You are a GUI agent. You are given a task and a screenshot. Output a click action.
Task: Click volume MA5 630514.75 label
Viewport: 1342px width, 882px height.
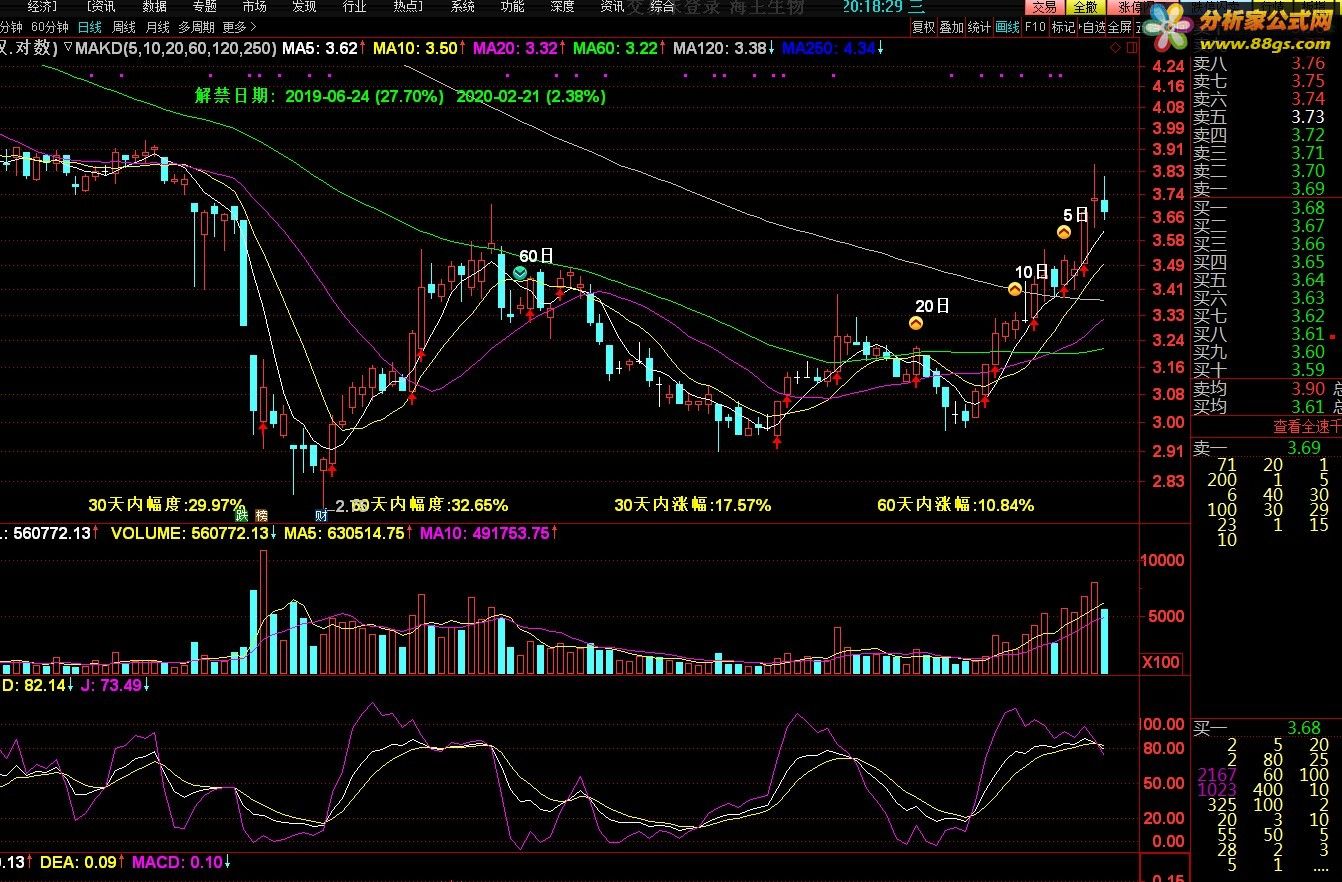tap(344, 534)
